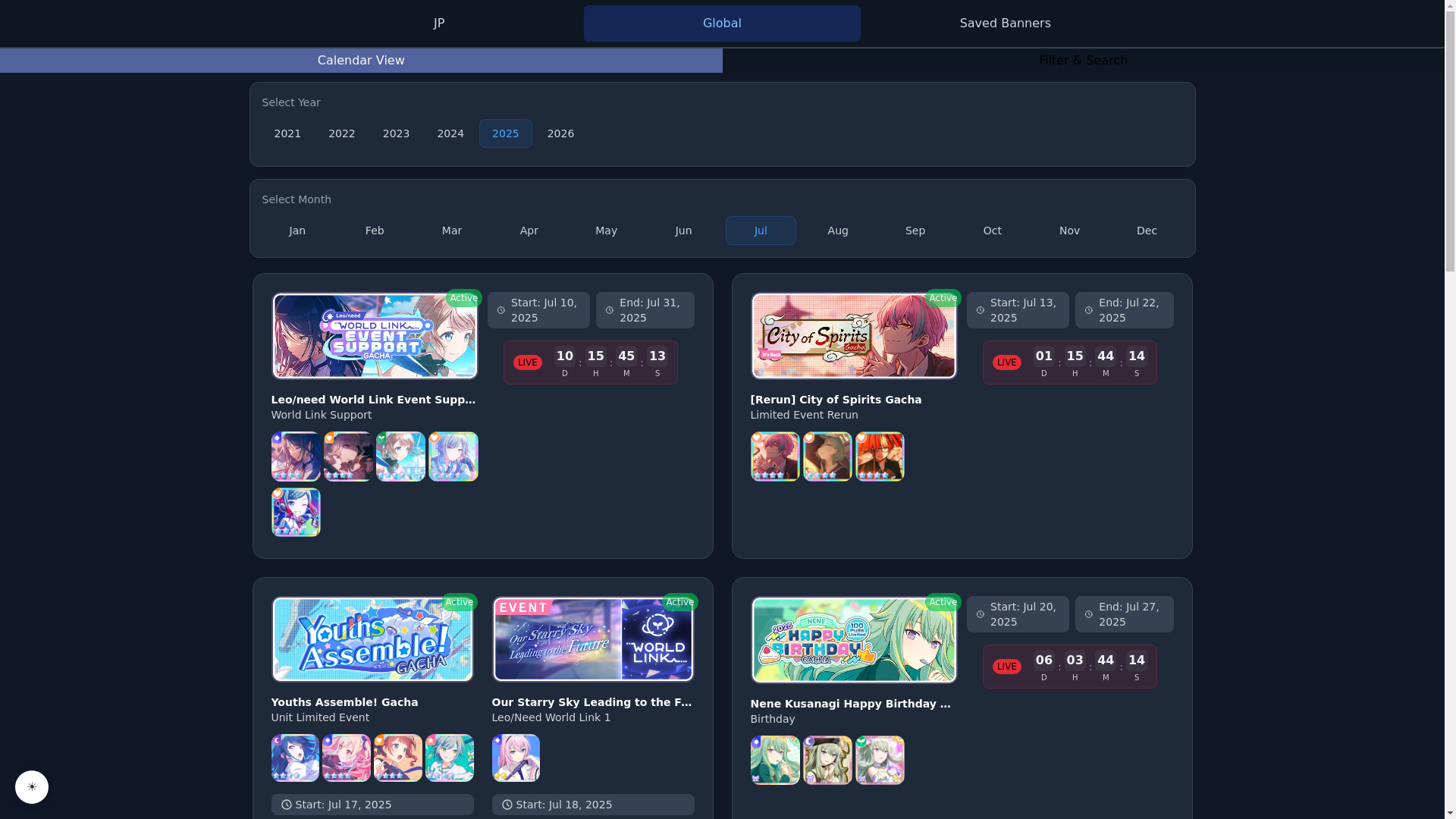1456x819 pixels.
Task: Click the LIVE countdown on Nene Birthday banner
Action: coord(1070,667)
